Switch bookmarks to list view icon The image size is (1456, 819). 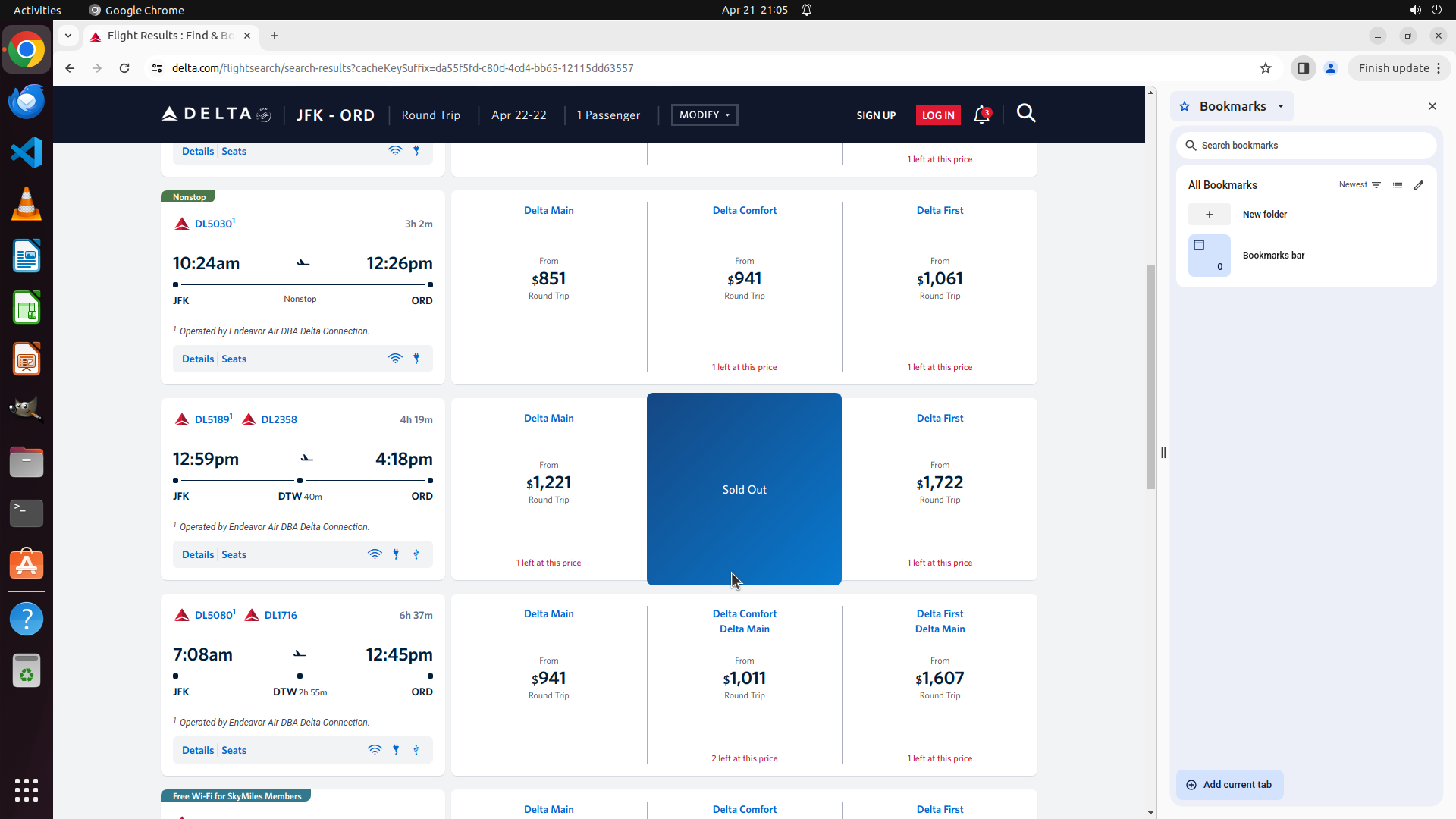point(1398,185)
